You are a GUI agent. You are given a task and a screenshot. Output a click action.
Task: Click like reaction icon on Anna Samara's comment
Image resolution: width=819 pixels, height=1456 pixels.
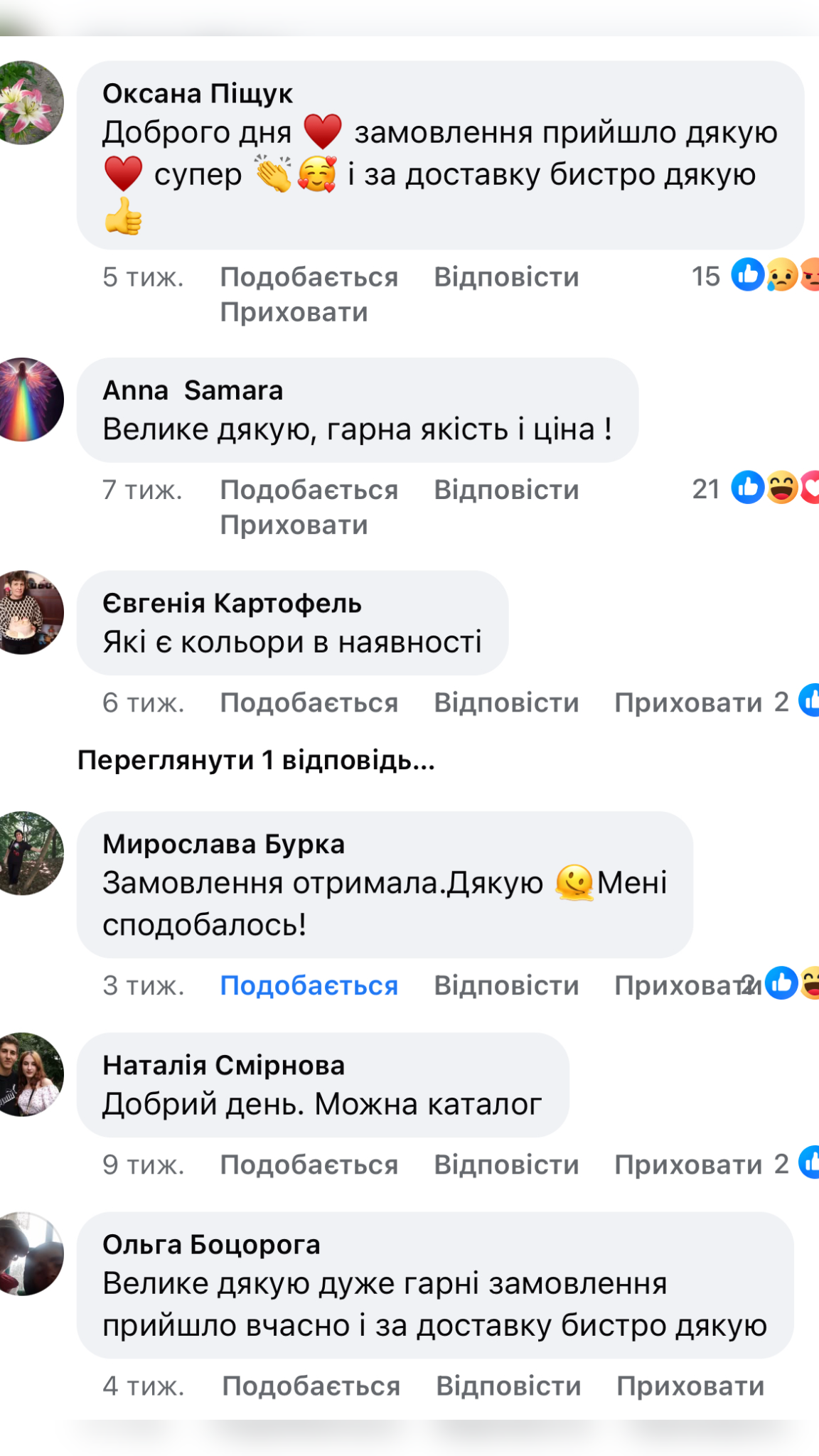pyautogui.click(x=748, y=488)
